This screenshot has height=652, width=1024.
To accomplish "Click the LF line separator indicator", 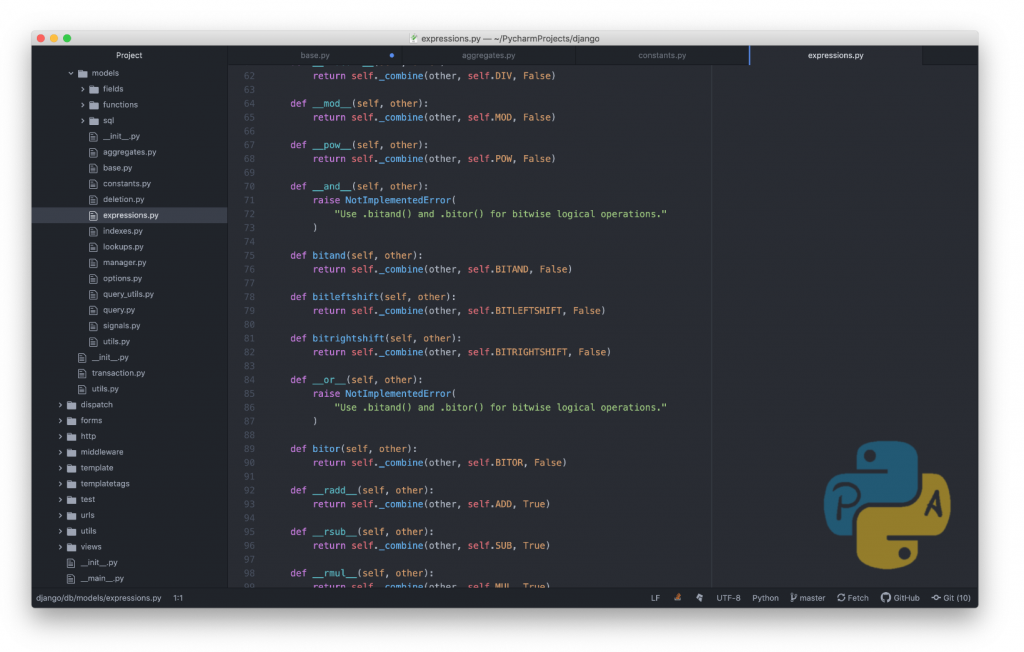I will pyautogui.click(x=654, y=597).
